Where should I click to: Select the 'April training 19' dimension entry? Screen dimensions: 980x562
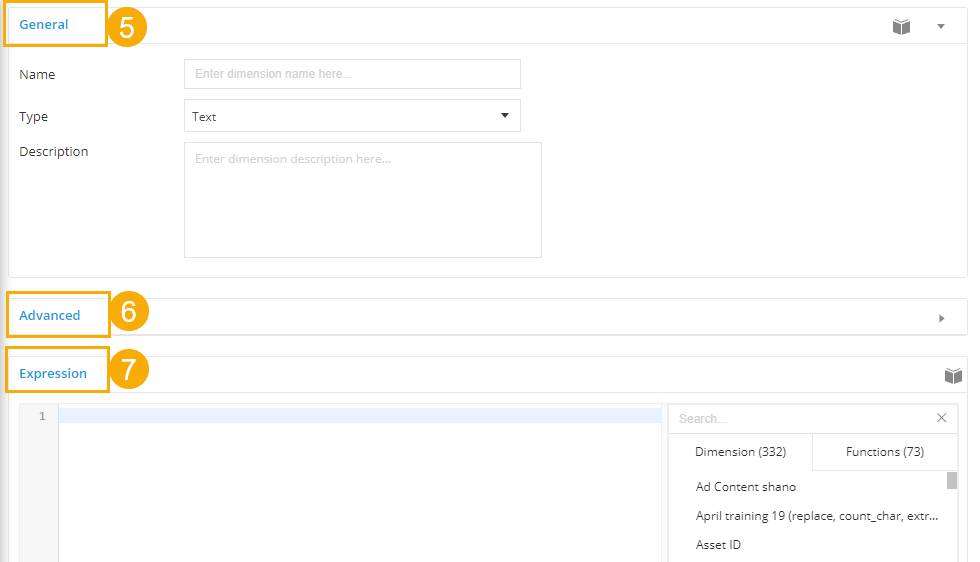coord(817,516)
